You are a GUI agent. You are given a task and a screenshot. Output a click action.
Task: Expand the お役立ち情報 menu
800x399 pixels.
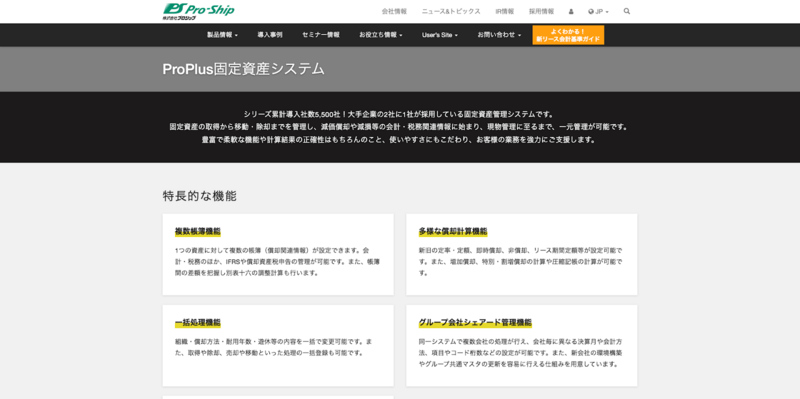[x=381, y=35]
